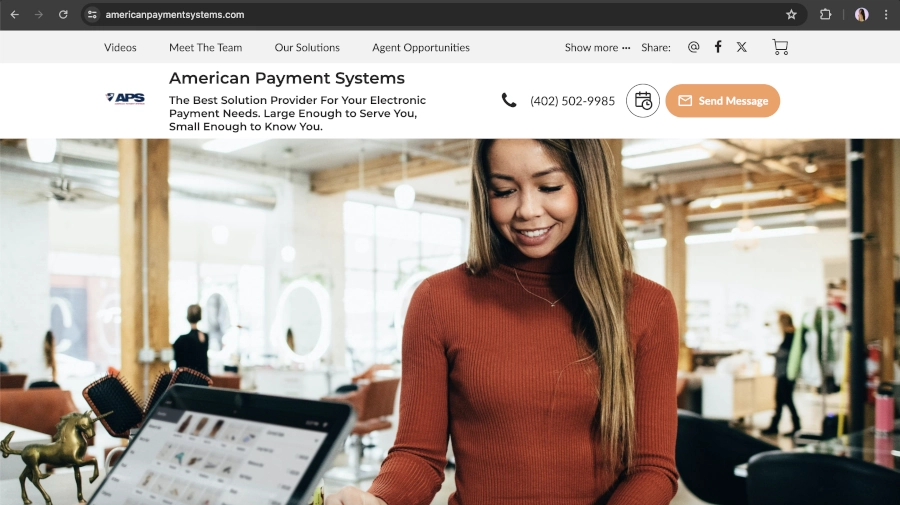Share the page on Facebook

click(717, 47)
